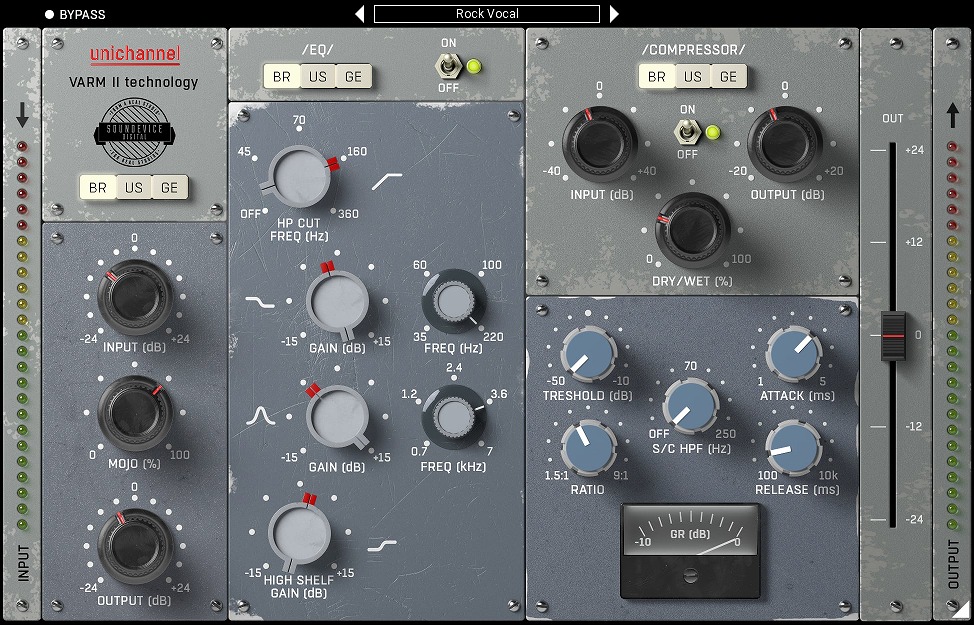The height and width of the screenshot is (625, 974).
Task: Flip the compressor on/off switch
Action: coord(687,132)
